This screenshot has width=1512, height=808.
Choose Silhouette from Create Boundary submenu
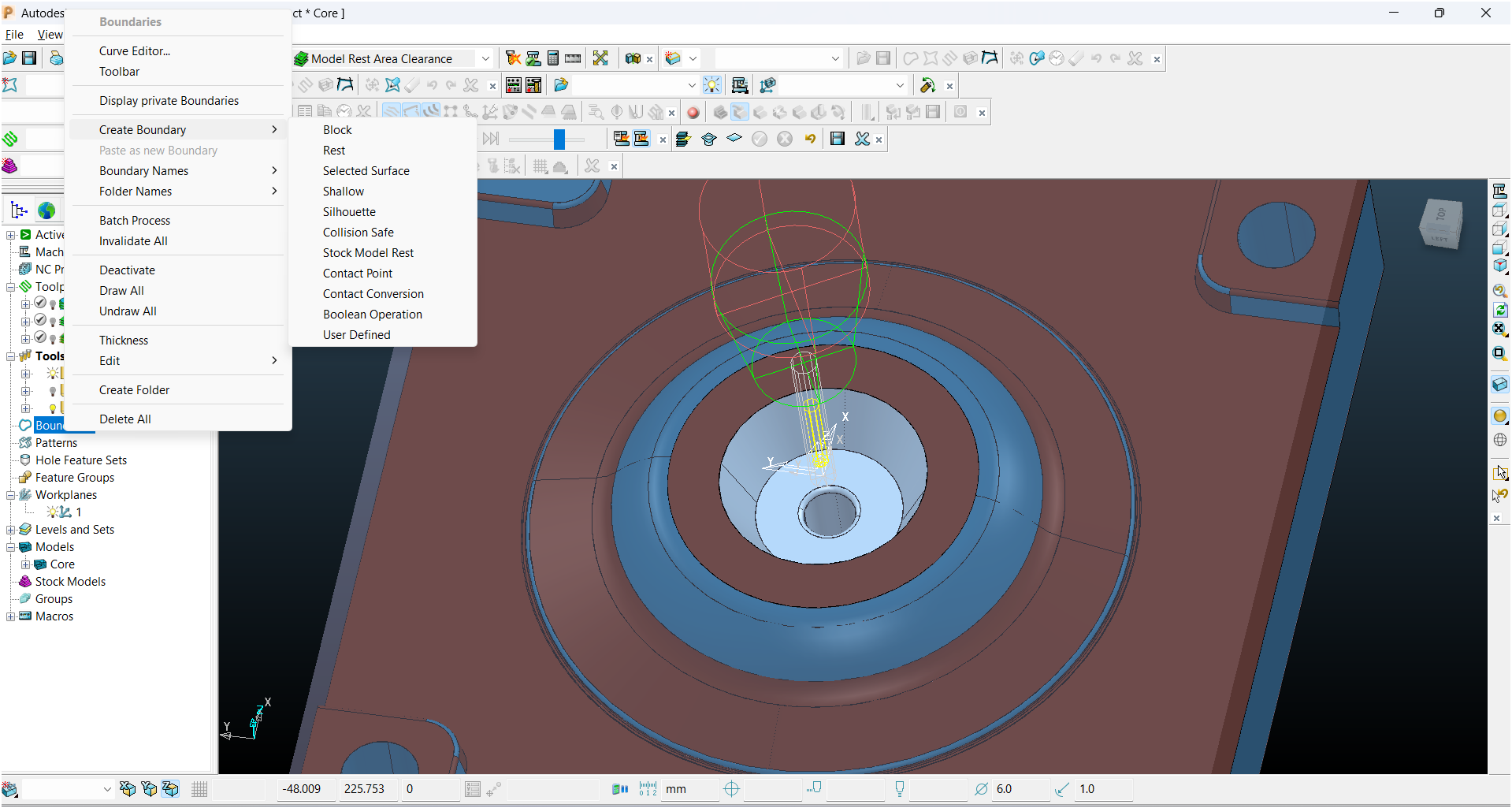click(349, 212)
